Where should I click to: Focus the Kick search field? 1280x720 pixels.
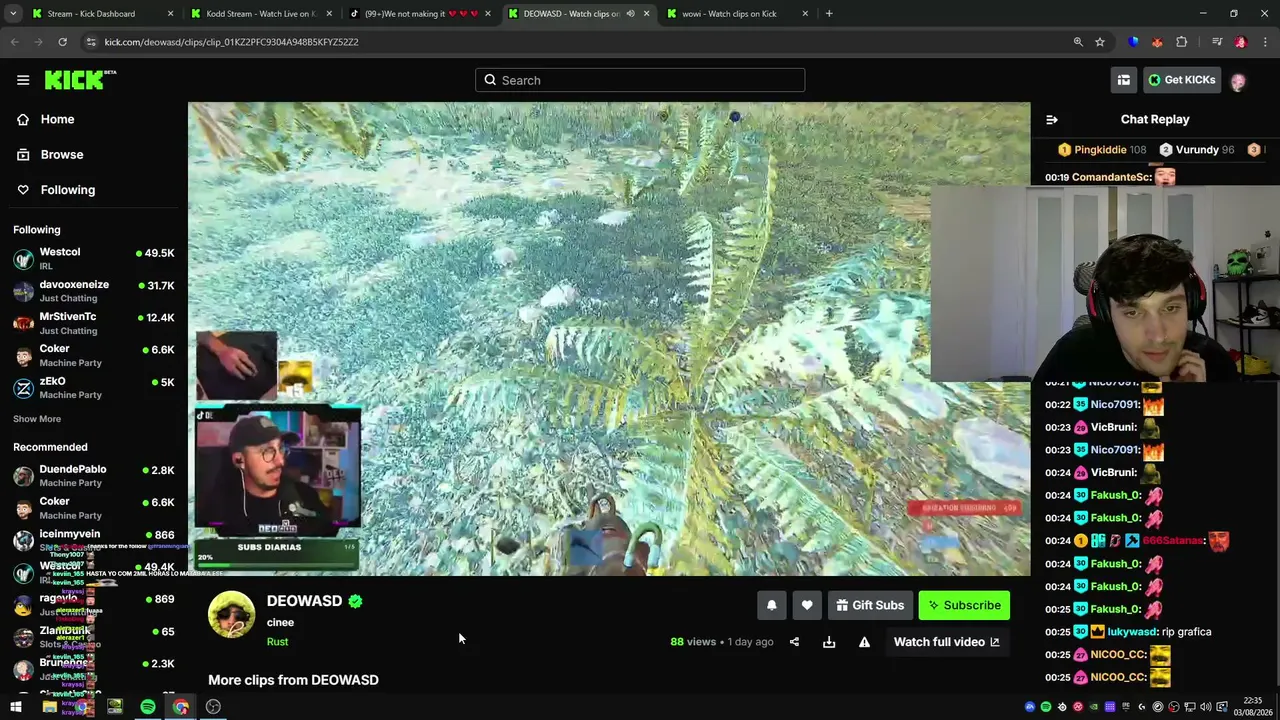(x=640, y=80)
